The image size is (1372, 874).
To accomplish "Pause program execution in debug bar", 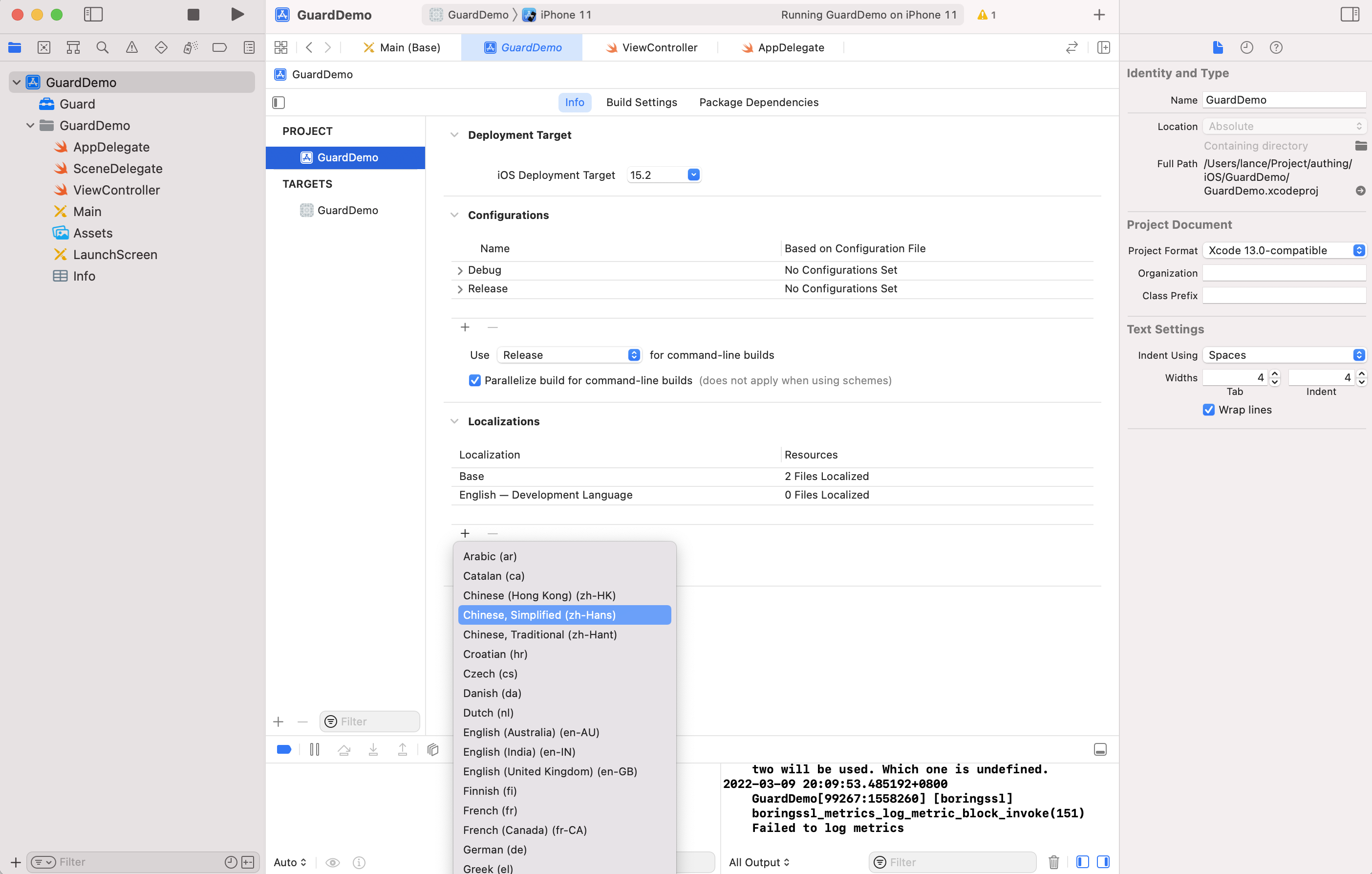I will click(x=315, y=749).
